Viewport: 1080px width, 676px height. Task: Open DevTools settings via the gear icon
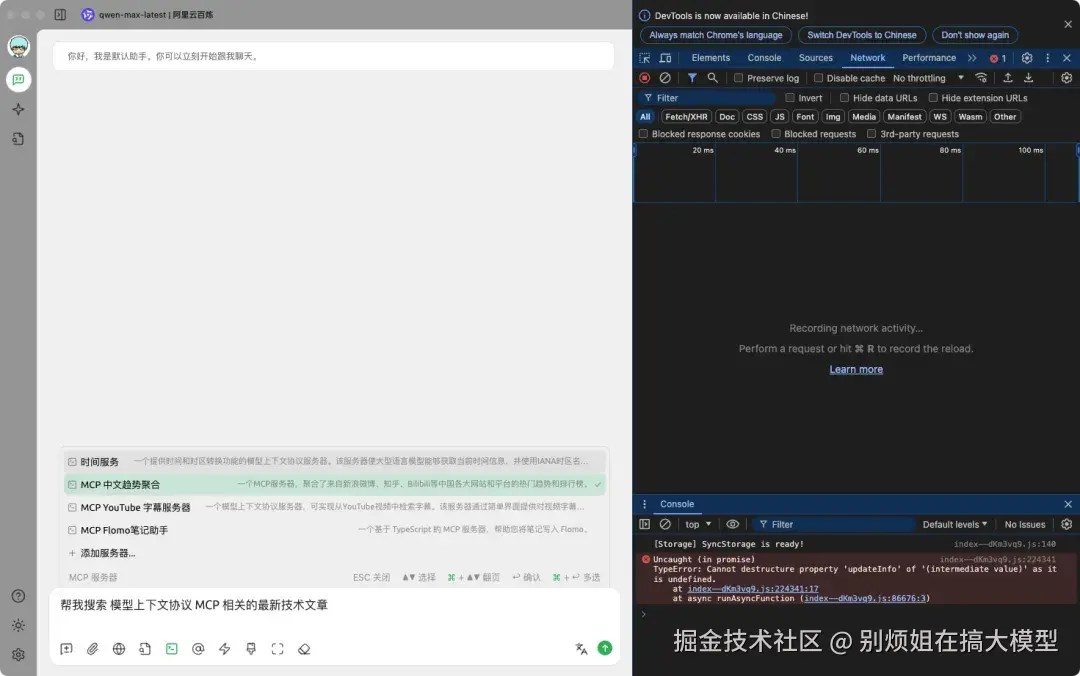[x=1028, y=58]
